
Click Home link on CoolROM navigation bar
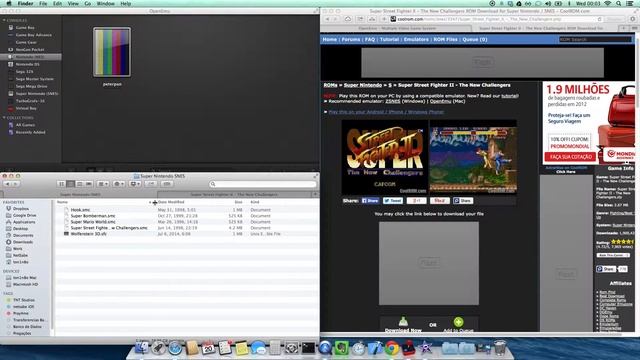coord(330,40)
